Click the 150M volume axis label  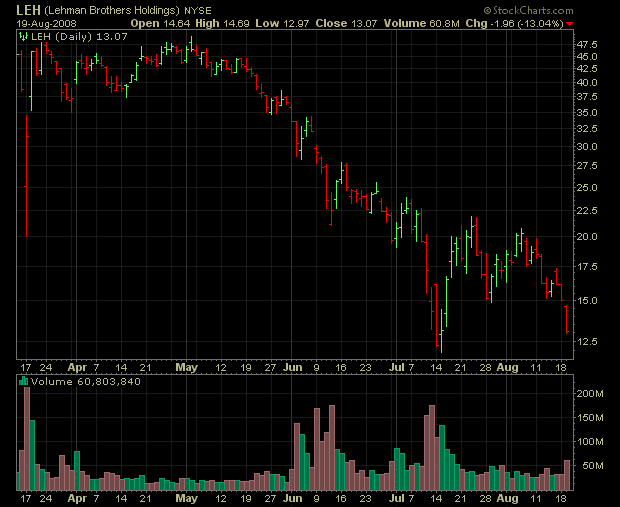coord(590,418)
